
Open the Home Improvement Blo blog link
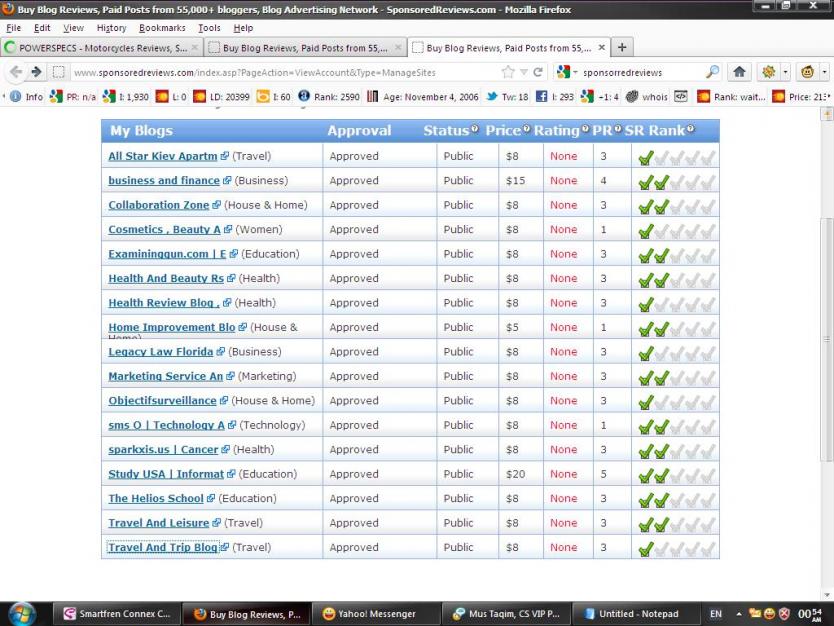point(172,327)
